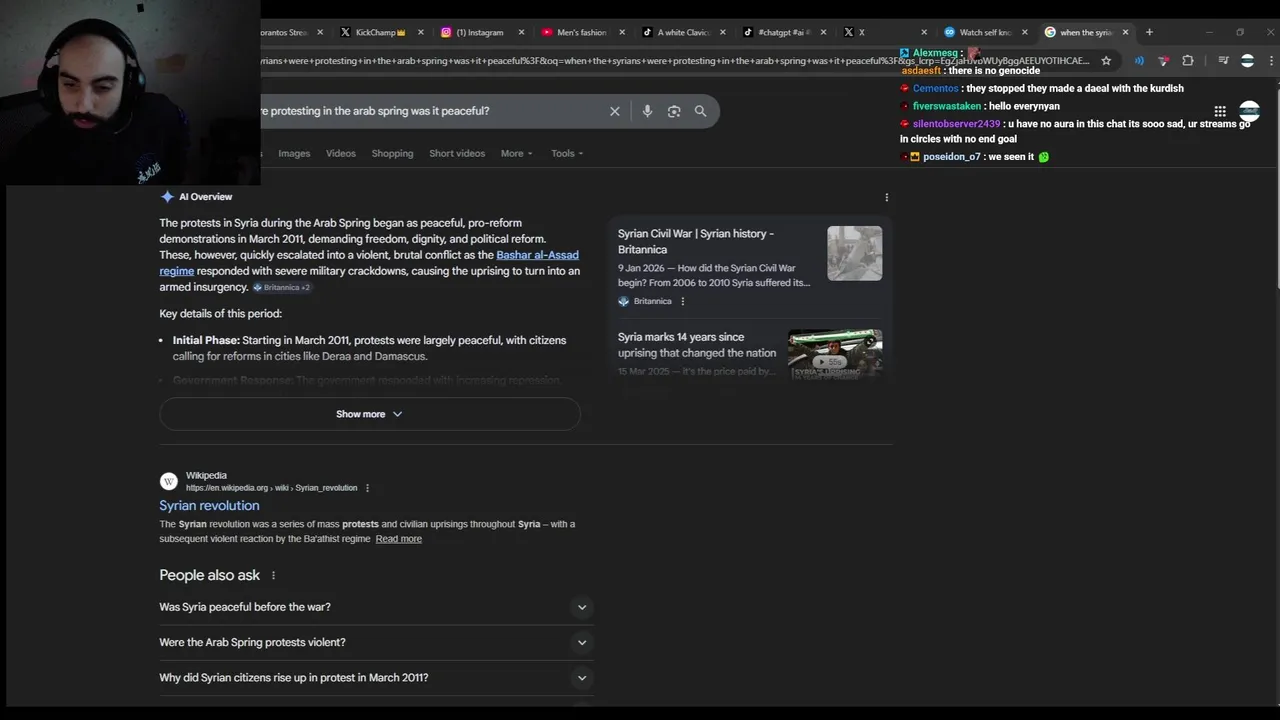Open the More search filters dropdown

click(517, 153)
